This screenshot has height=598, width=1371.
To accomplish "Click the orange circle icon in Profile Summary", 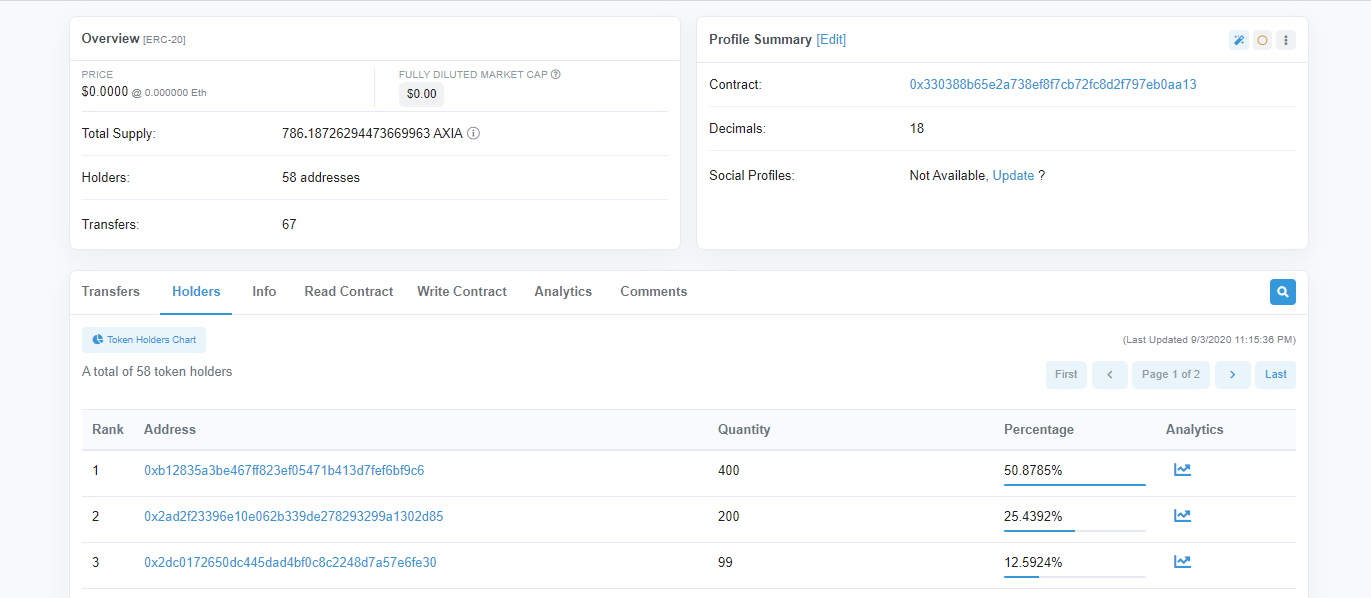I will [x=1262, y=40].
